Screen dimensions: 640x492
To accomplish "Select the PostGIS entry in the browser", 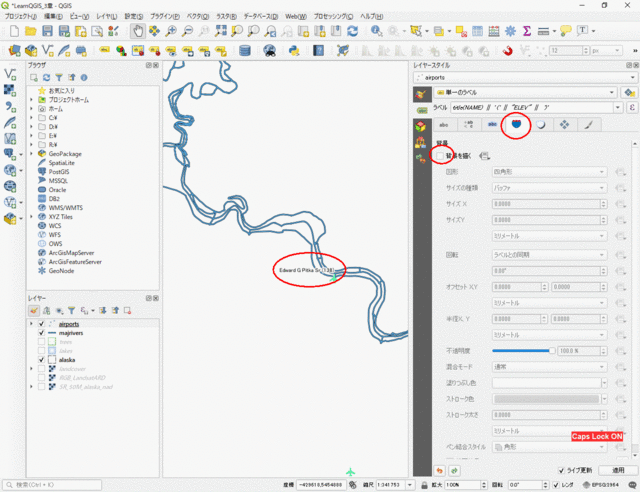I will (x=59, y=172).
